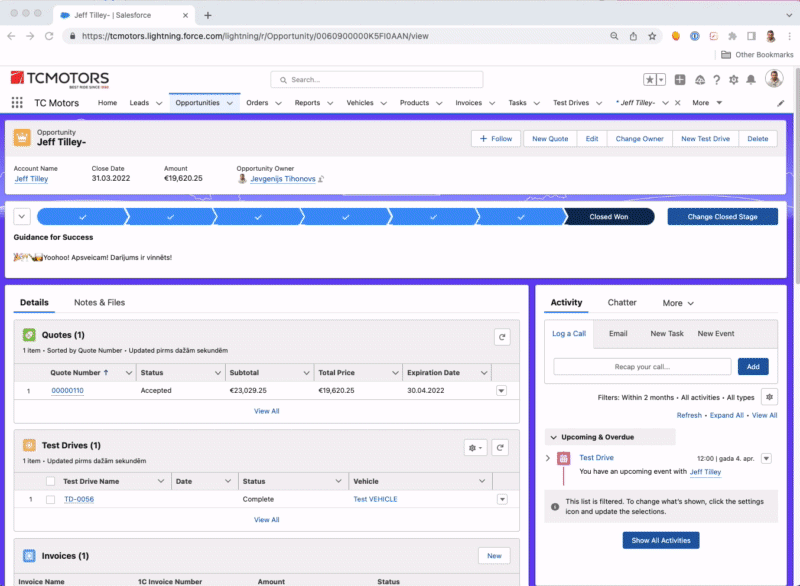The height and width of the screenshot is (586, 800).
Task: Click the global actions plus icon
Action: click(x=680, y=80)
